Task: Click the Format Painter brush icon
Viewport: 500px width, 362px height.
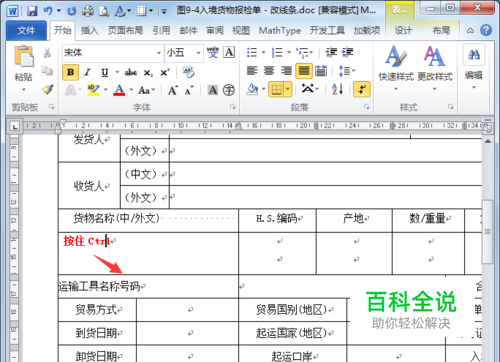Action: click(x=48, y=89)
